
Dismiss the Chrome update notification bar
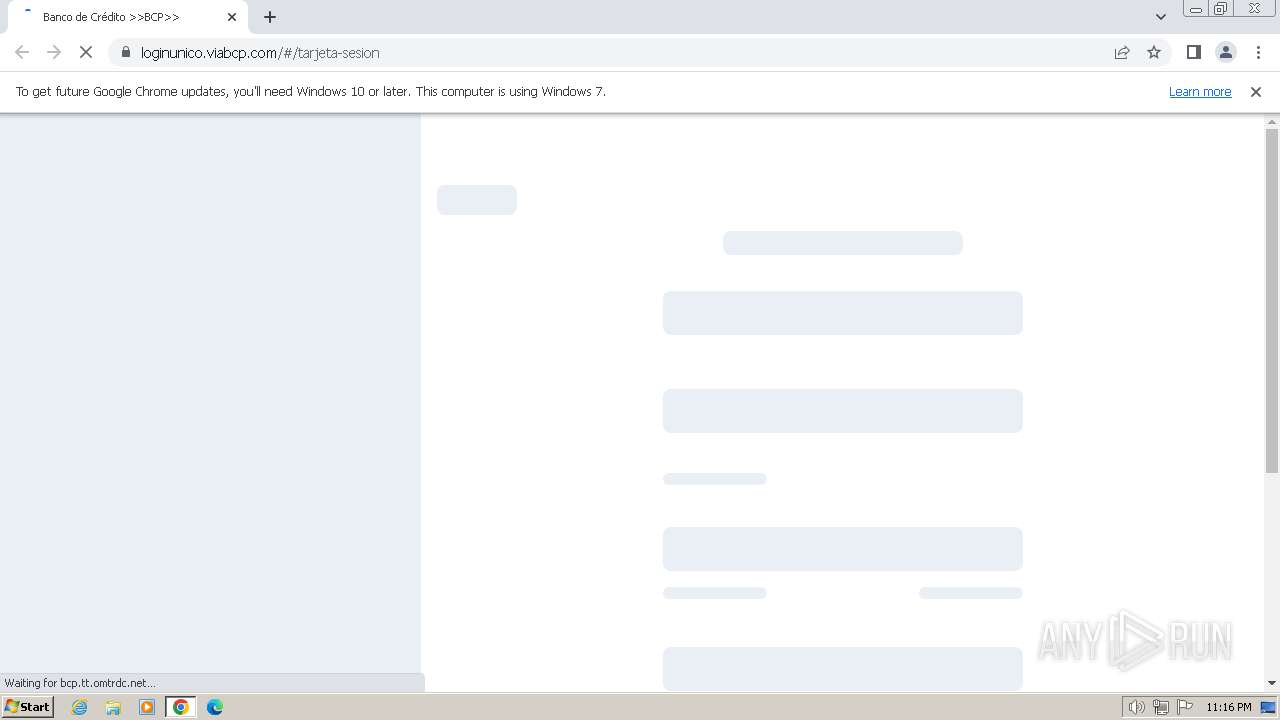(1256, 91)
